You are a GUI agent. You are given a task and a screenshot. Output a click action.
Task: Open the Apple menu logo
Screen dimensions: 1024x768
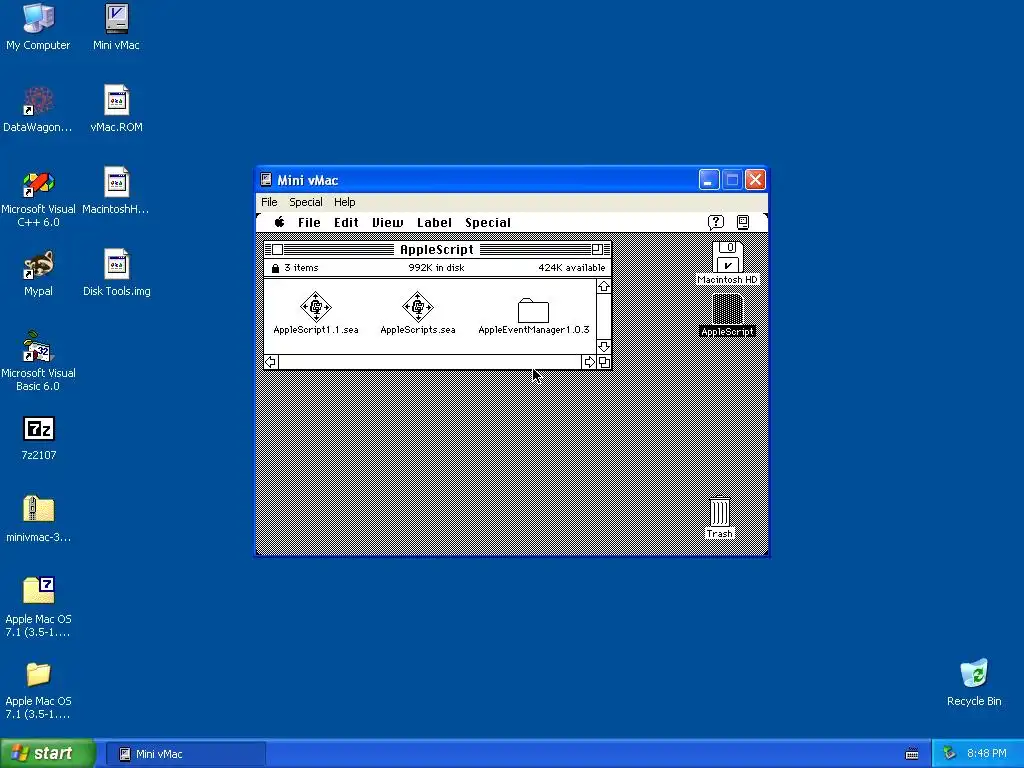(280, 222)
